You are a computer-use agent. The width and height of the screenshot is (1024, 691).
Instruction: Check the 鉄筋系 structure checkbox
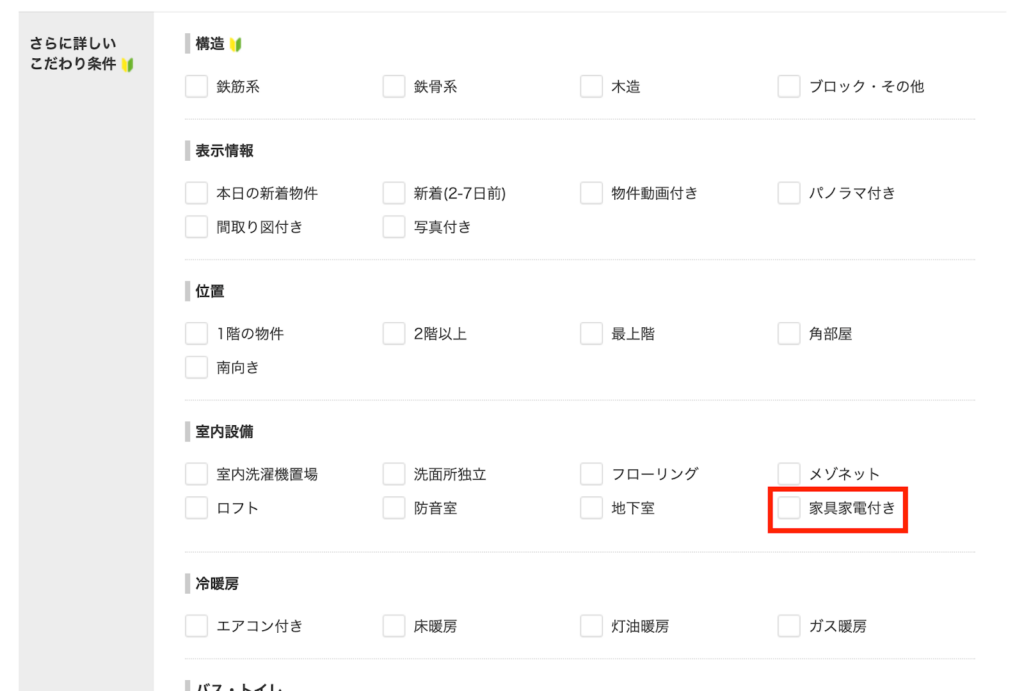196,87
